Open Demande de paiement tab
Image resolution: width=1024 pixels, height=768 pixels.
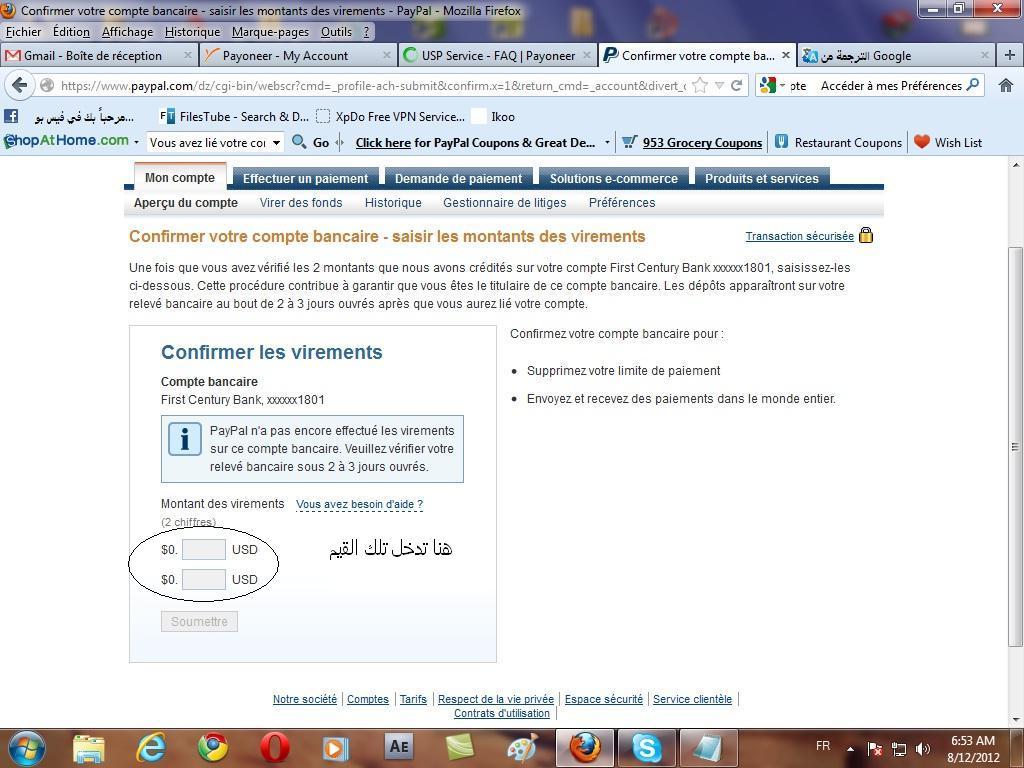458,178
